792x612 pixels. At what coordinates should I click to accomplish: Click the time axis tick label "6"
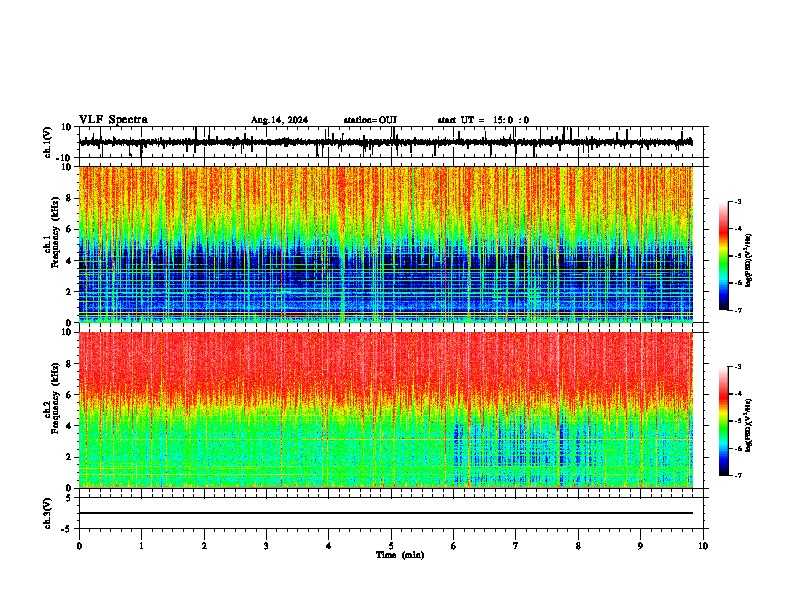click(453, 546)
